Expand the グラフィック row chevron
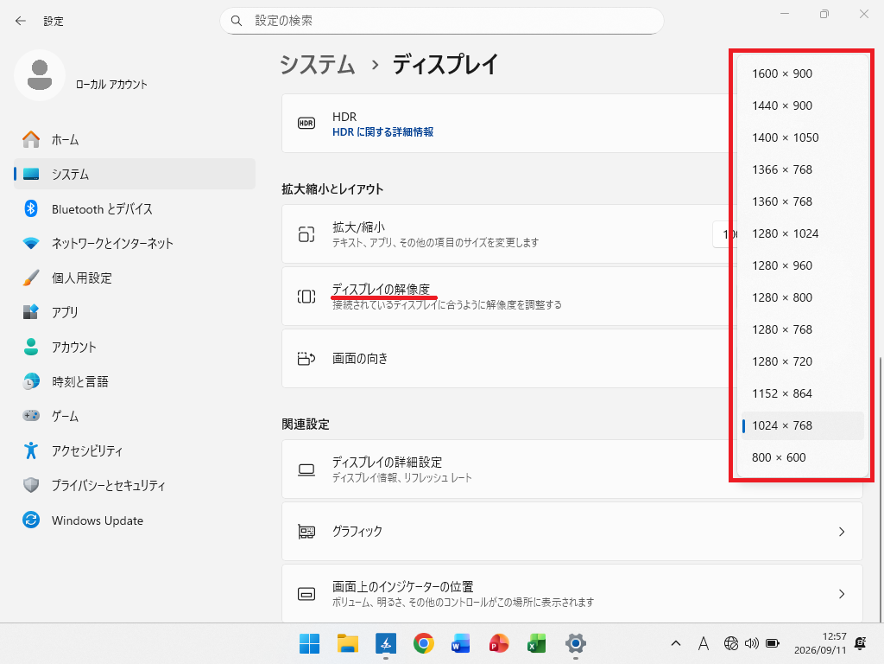The image size is (885, 664). tap(842, 532)
